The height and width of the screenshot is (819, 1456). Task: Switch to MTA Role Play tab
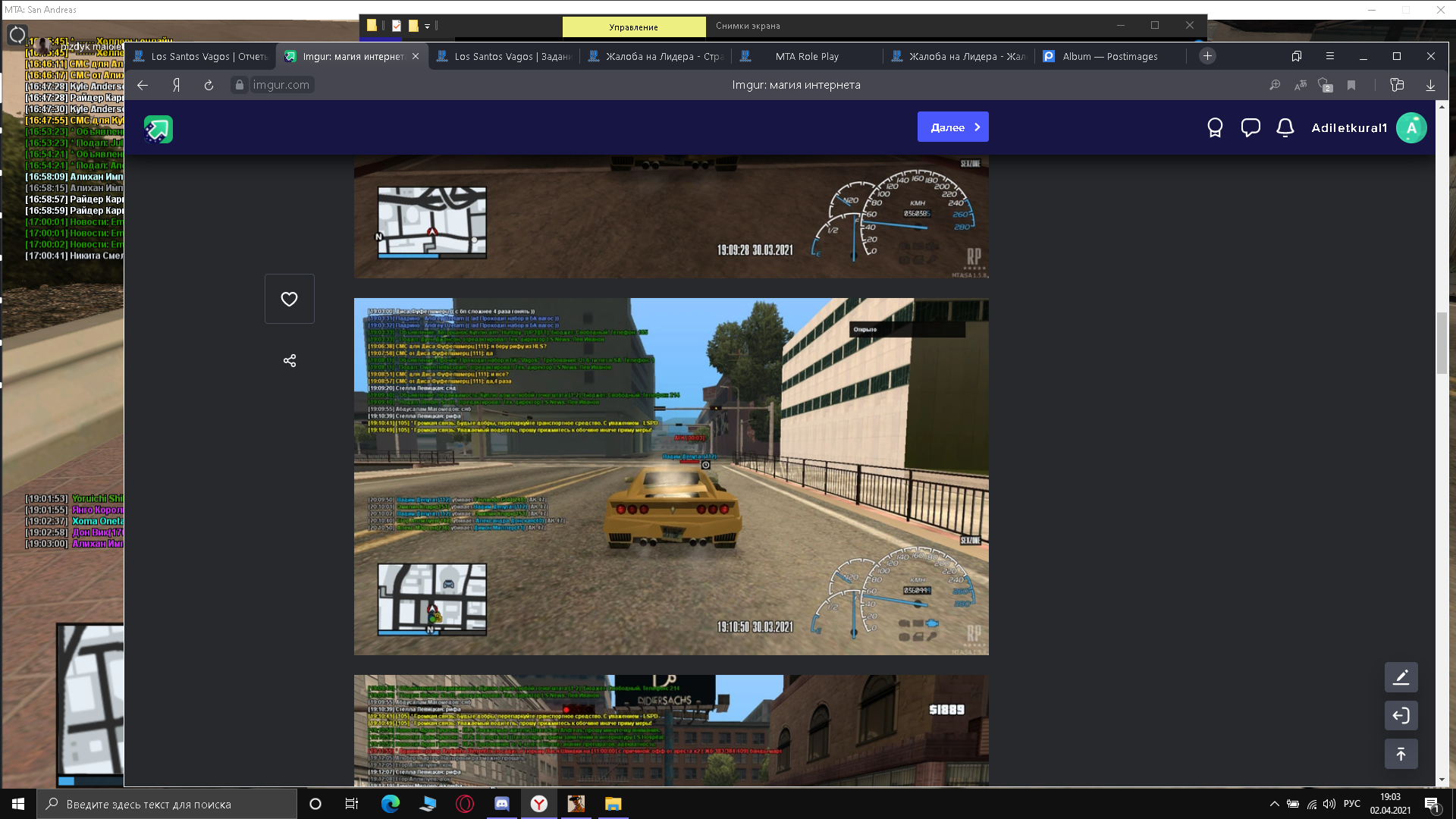tap(807, 56)
